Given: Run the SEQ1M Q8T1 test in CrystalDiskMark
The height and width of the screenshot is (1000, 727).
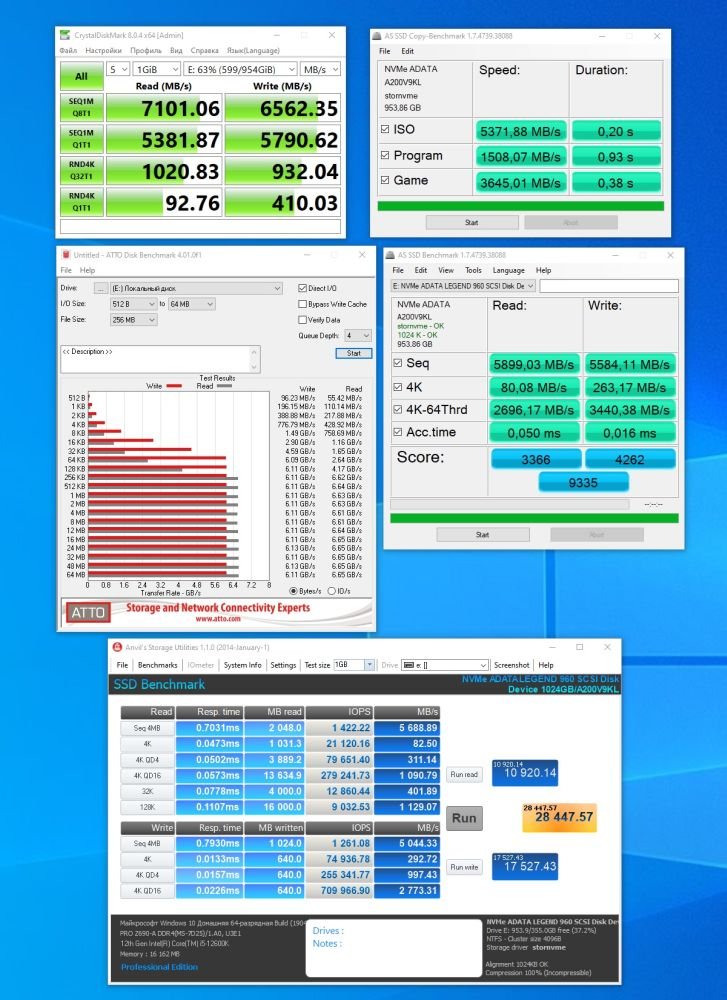Looking at the screenshot, I should [82, 108].
